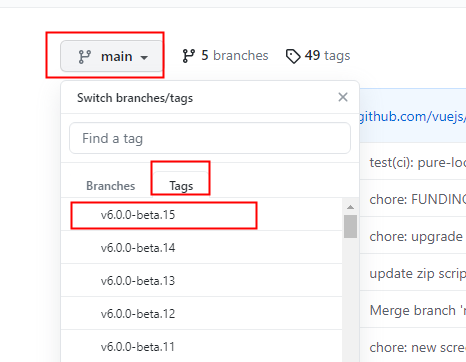Viewport: 466px width, 362px height.
Task: Close the Switch branches/tags popup
Action: point(343,97)
